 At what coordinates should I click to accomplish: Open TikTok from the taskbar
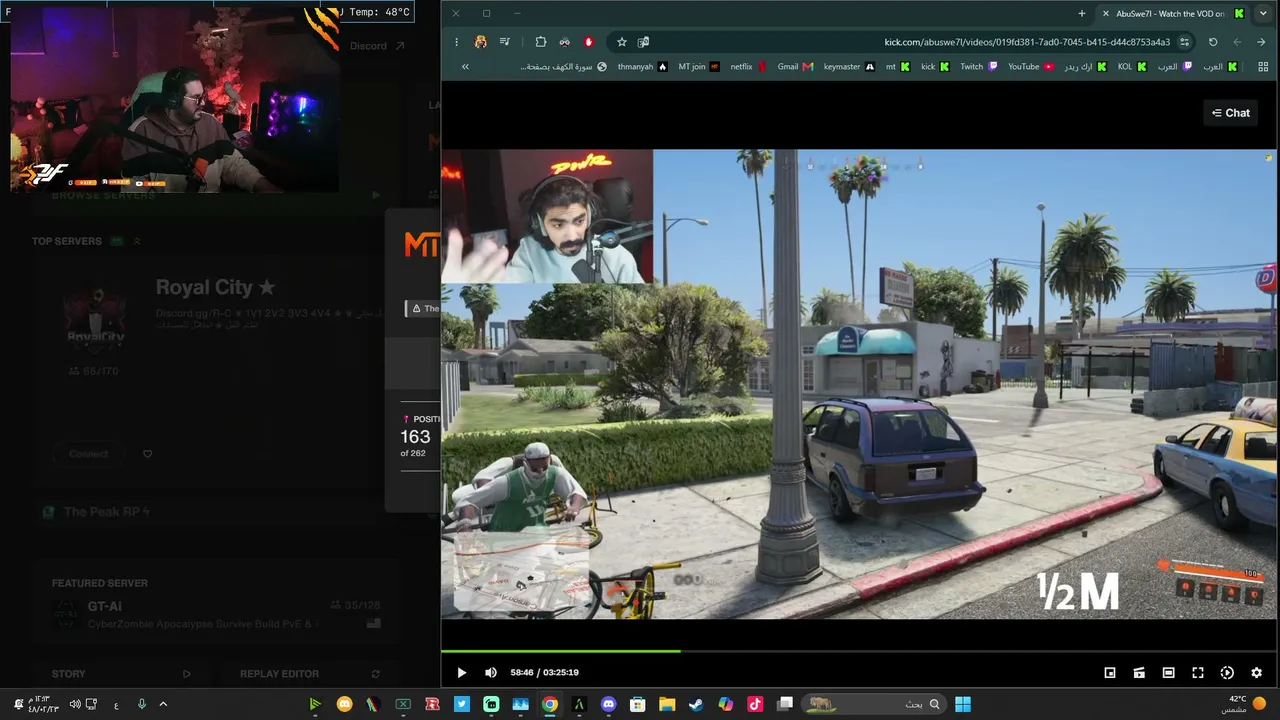[x=755, y=705]
